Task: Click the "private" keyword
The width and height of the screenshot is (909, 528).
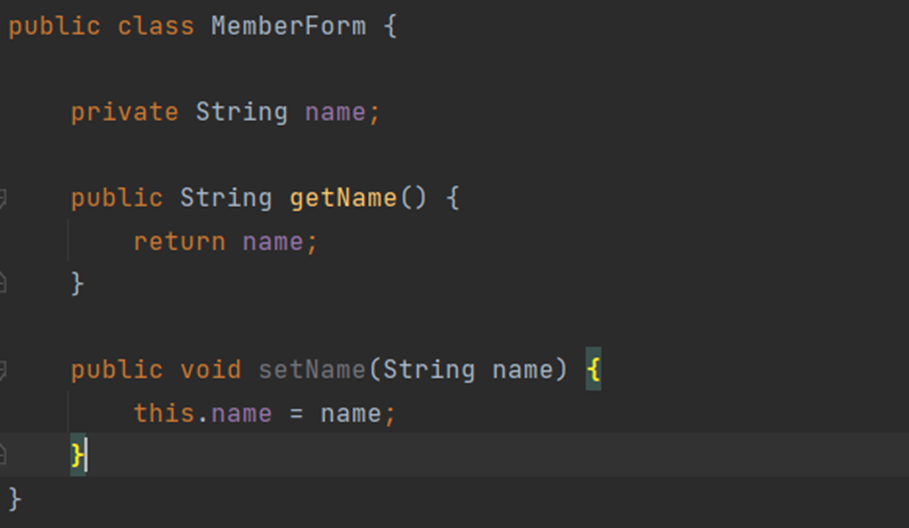Action: click(x=125, y=112)
